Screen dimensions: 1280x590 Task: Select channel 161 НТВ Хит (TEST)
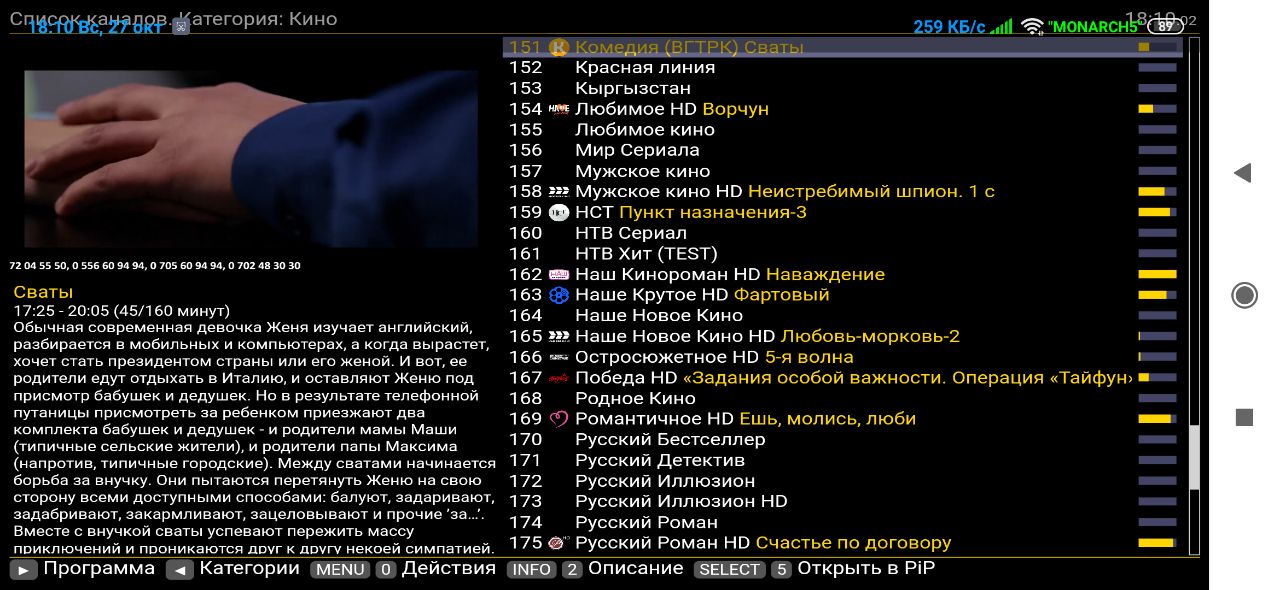point(842,254)
